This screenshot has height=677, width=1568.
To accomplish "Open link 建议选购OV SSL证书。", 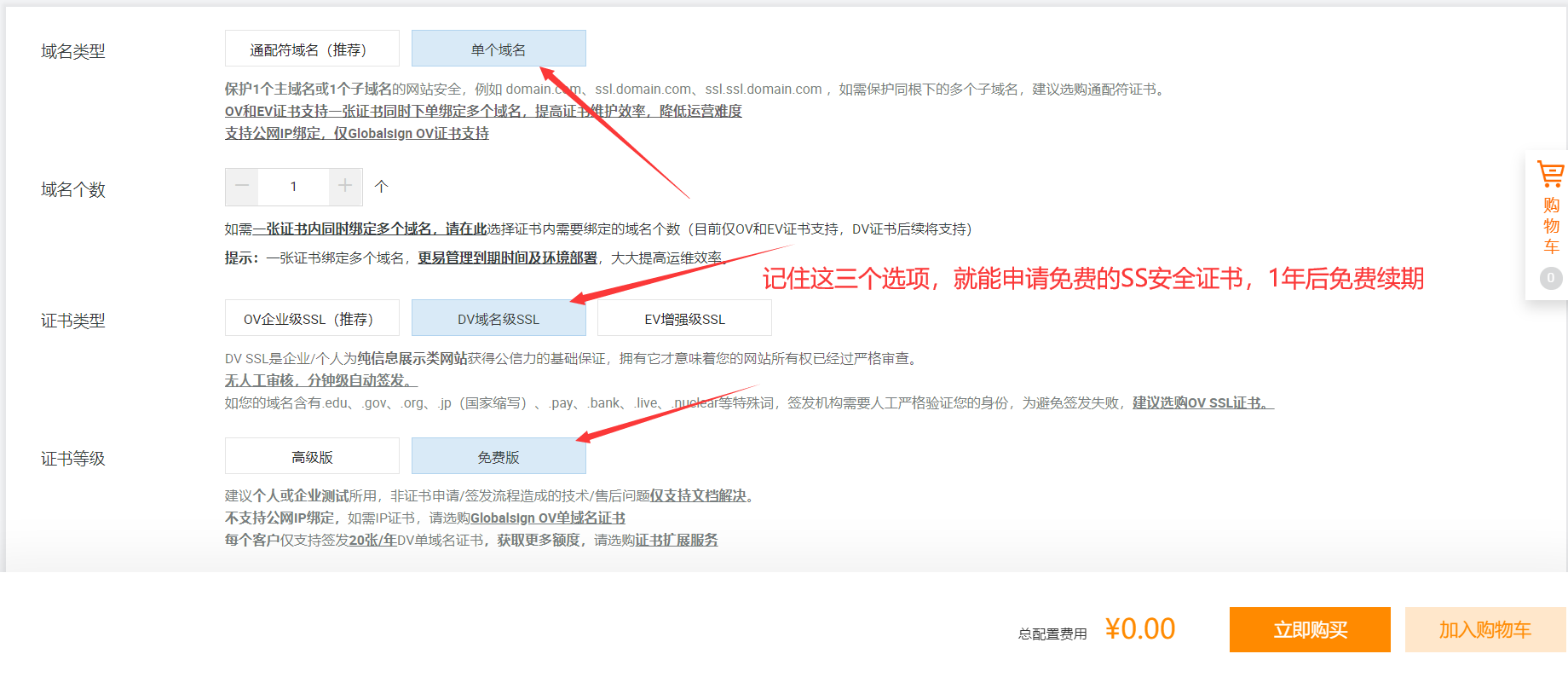I will pos(1203,402).
